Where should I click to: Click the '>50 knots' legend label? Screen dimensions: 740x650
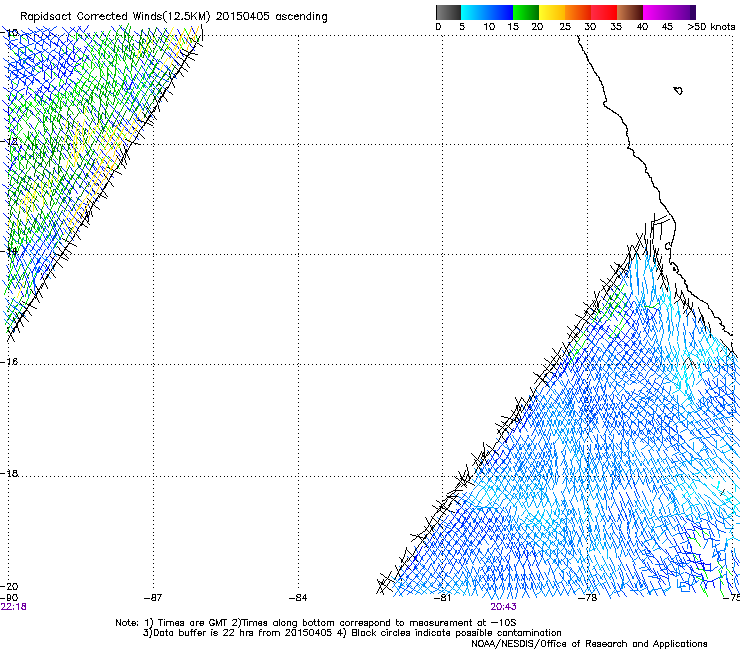click(711, 26)
